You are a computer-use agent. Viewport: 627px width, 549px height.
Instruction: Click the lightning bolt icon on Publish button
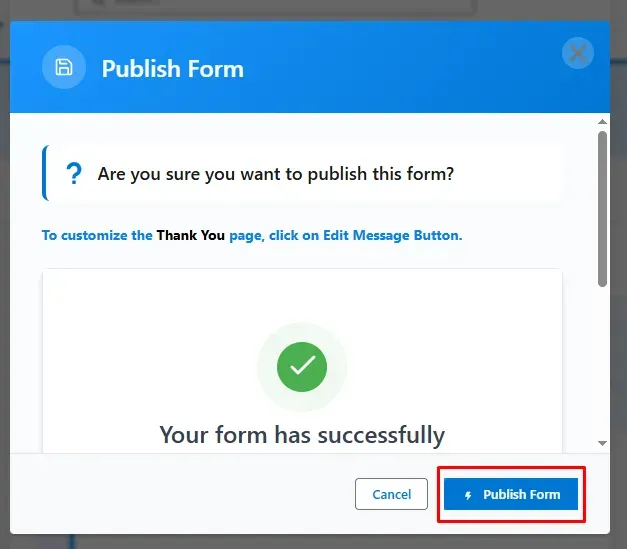[x=468, y=495]
